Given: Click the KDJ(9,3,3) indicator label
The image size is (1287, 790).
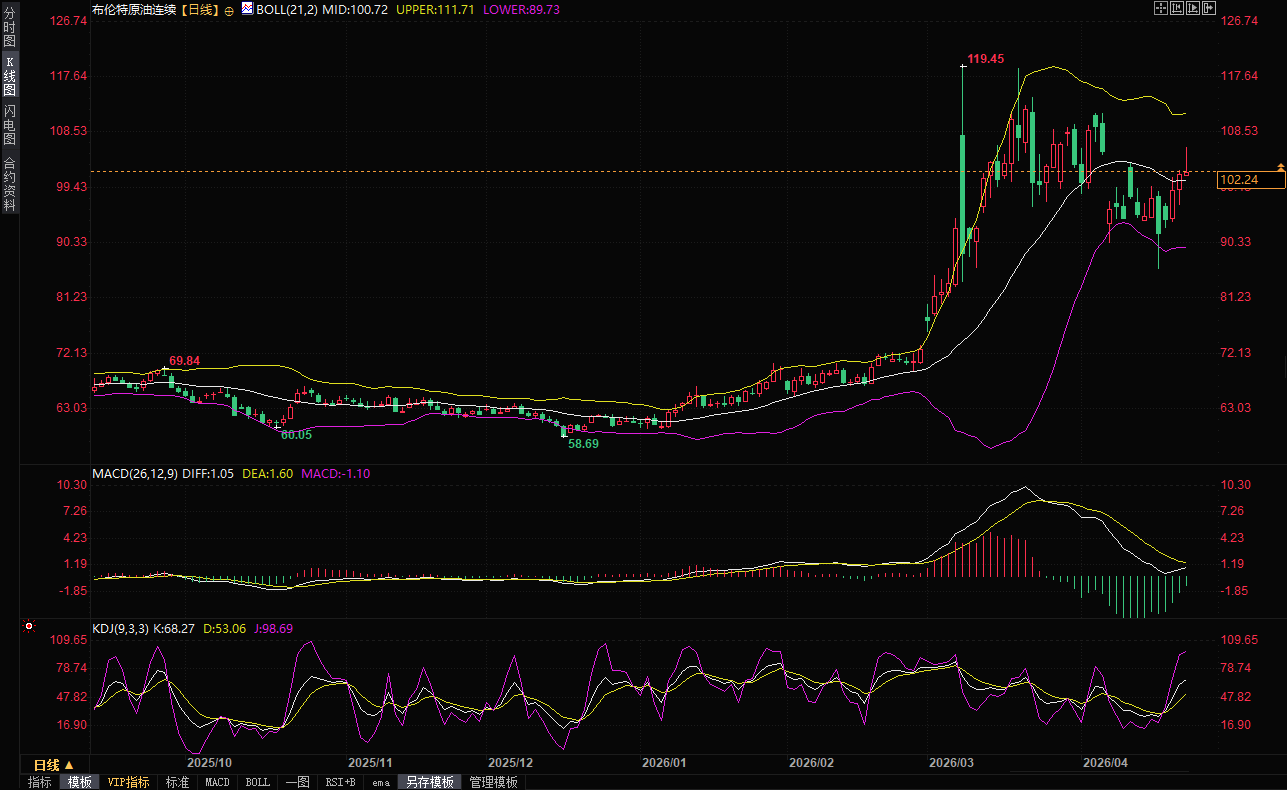Looking at the screenshot, I should pyautogui.click(x=120, y=629).
